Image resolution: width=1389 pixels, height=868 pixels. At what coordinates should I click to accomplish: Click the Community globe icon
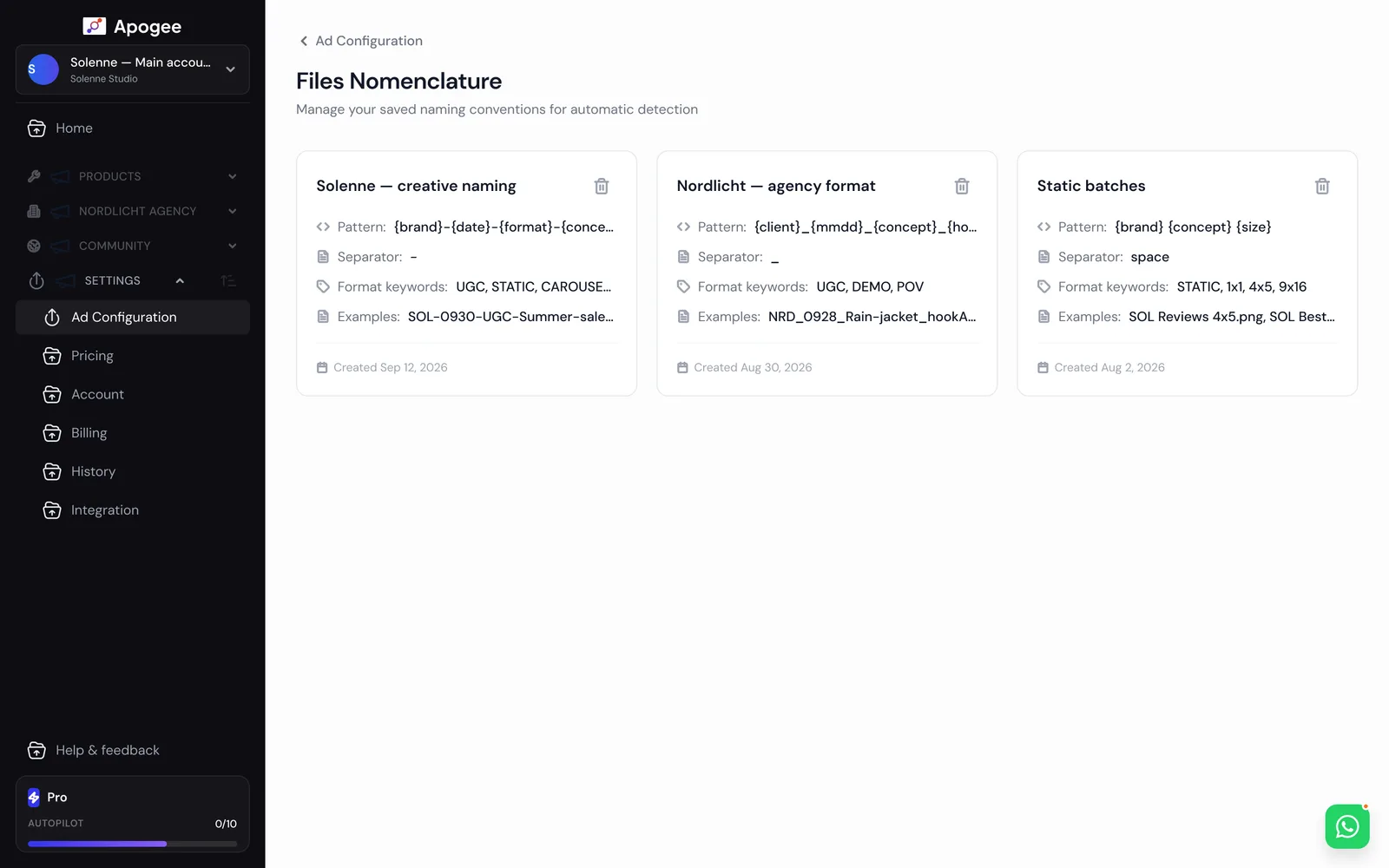[x=34, y=246]
